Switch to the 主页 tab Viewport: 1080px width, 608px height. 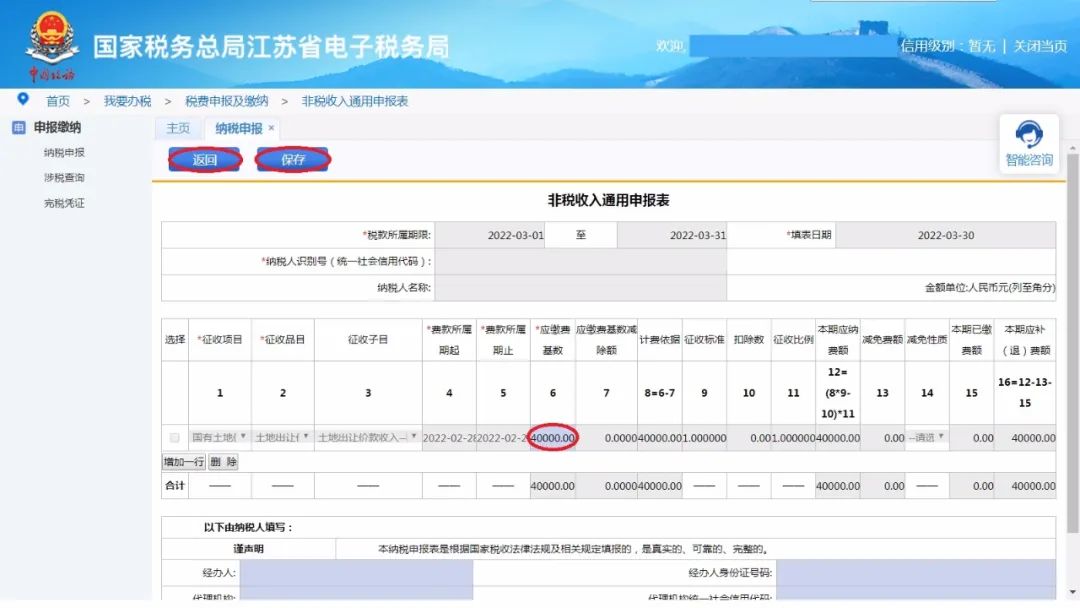tap(178, 128)
